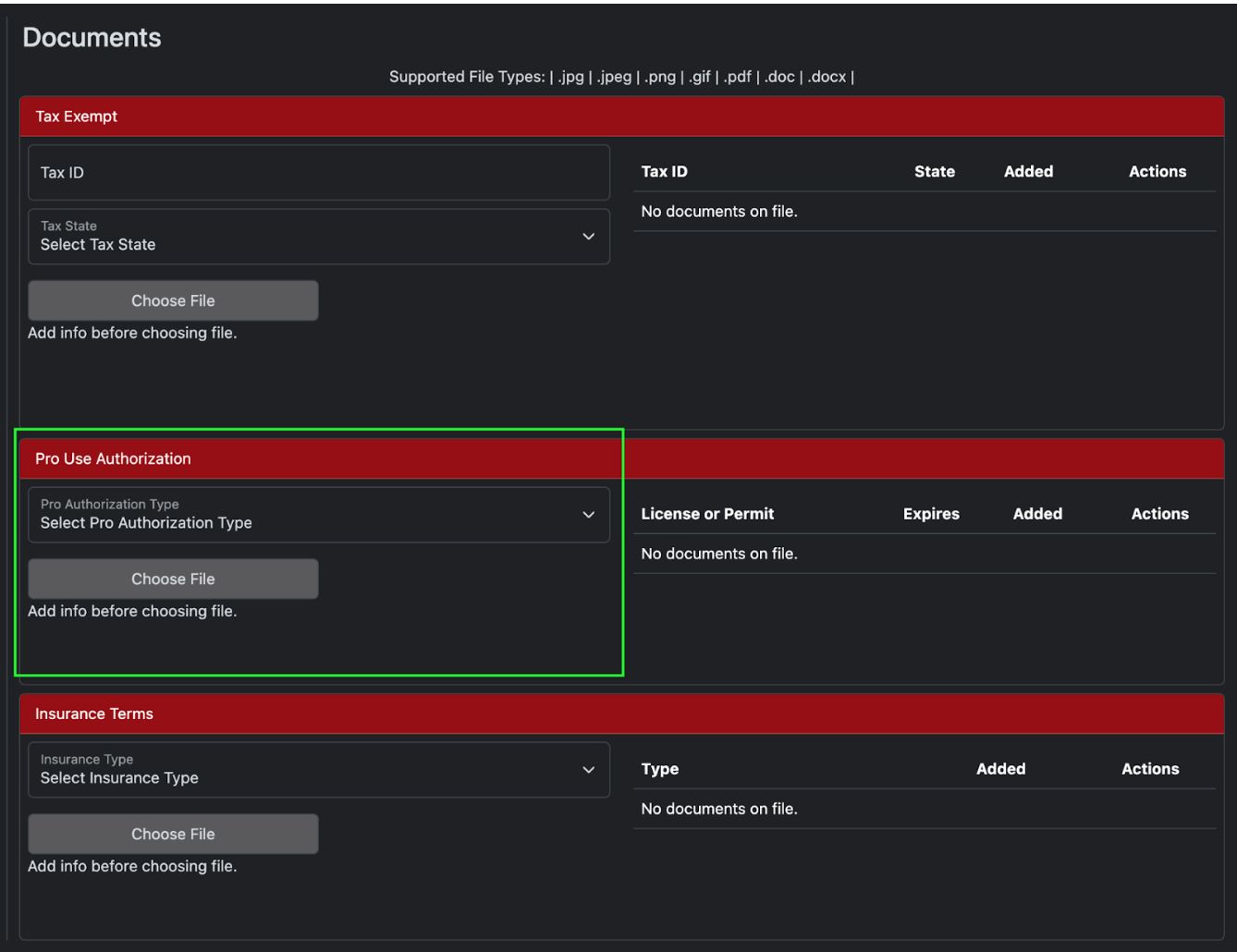Open the Insurance Type dropdown
Viewport: 1237px width, 952px height.
tap(318, 770)
